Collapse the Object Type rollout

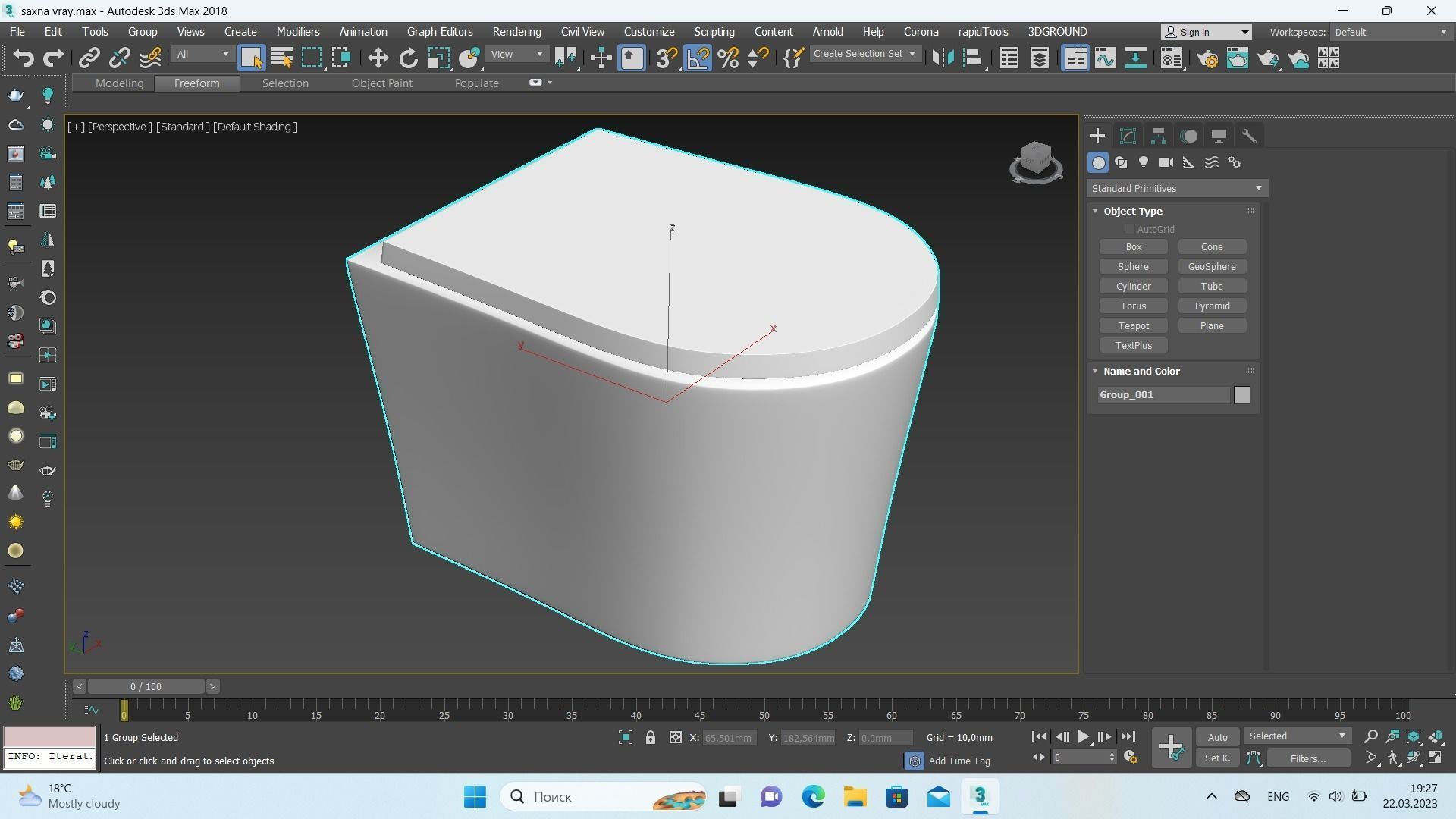(1095, 211)
